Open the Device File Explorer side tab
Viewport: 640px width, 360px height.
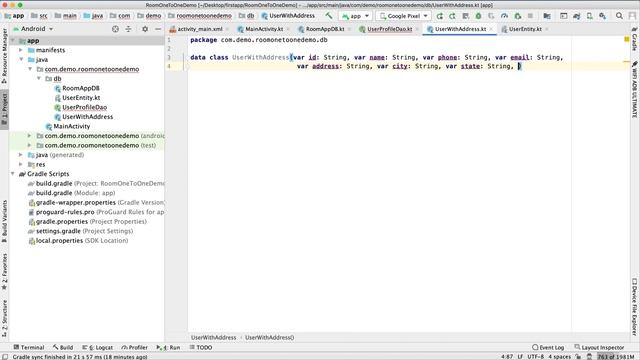point(635,306)
